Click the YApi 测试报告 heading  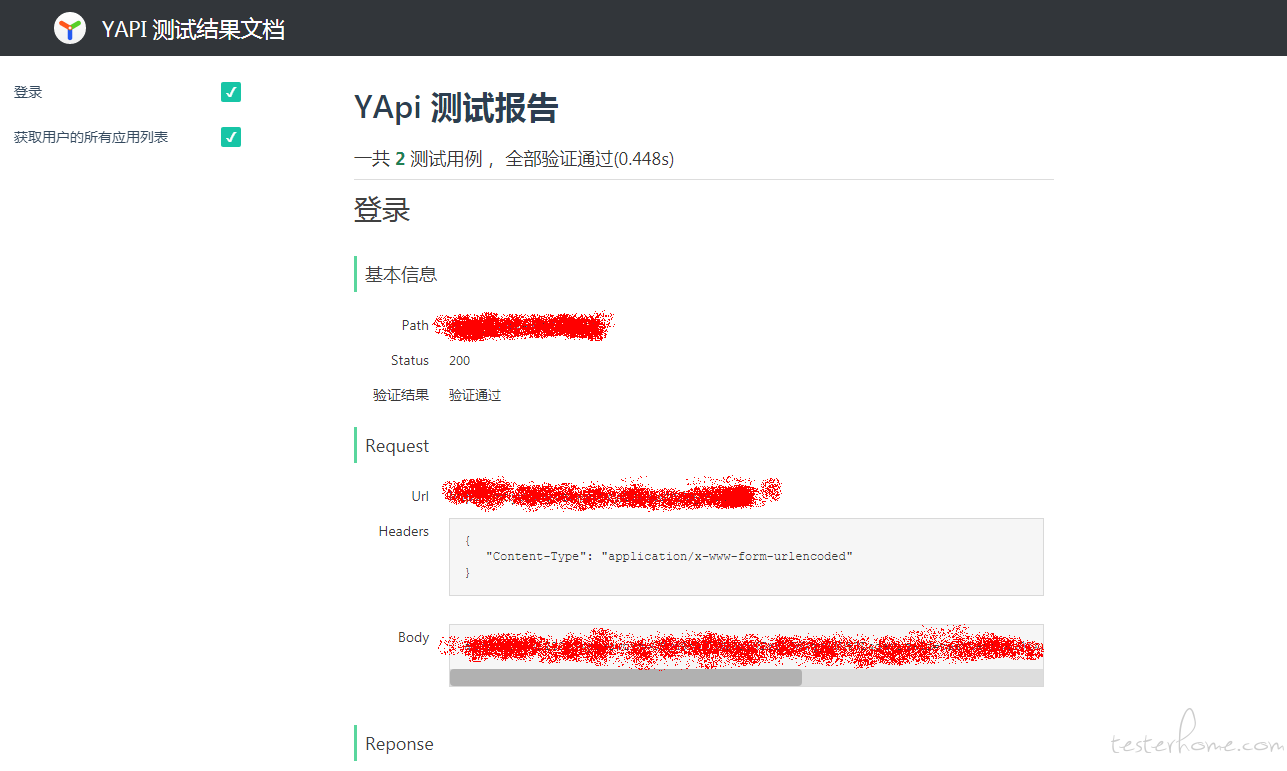coord(456,108)
